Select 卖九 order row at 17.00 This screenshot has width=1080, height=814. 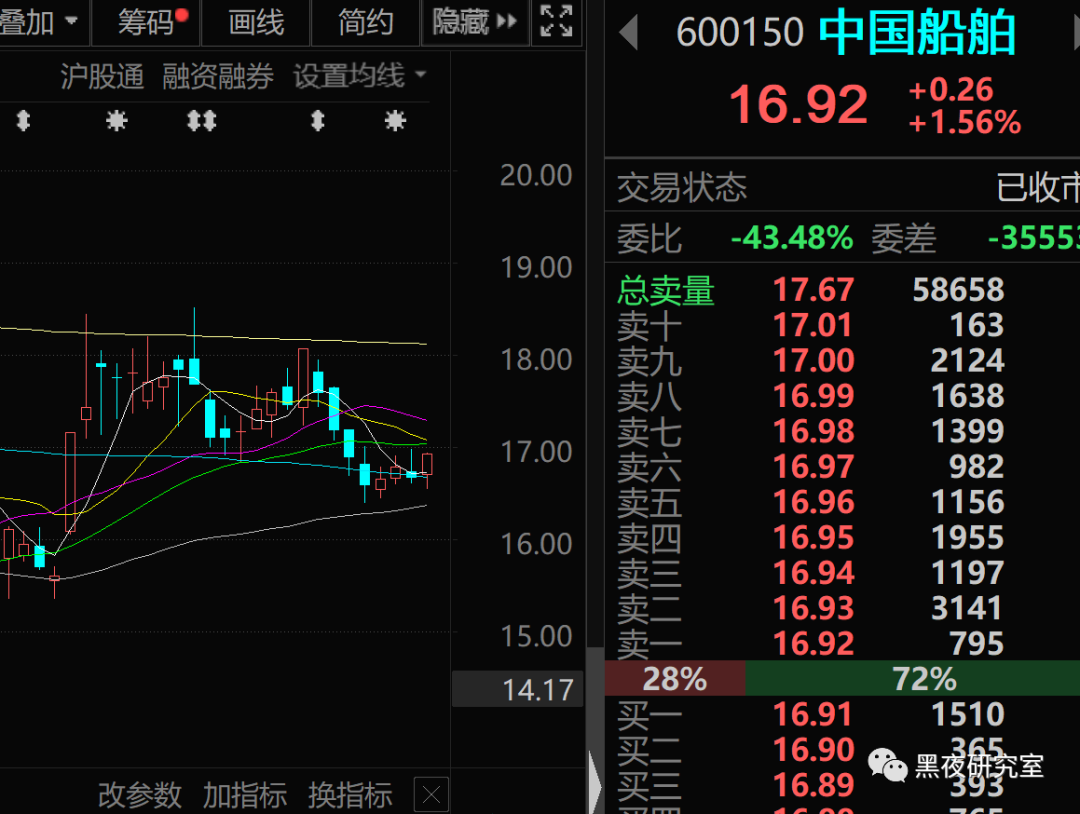click(842, 360)
